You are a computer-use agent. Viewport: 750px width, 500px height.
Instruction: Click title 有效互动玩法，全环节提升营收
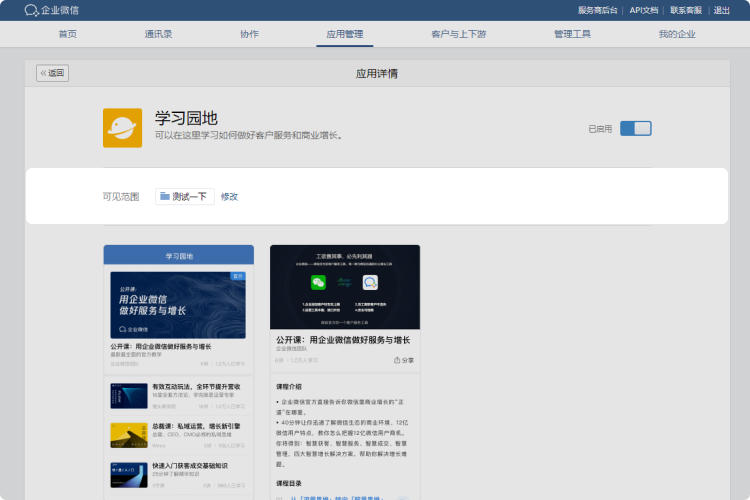pyautogui.click(x=196, y=387)
